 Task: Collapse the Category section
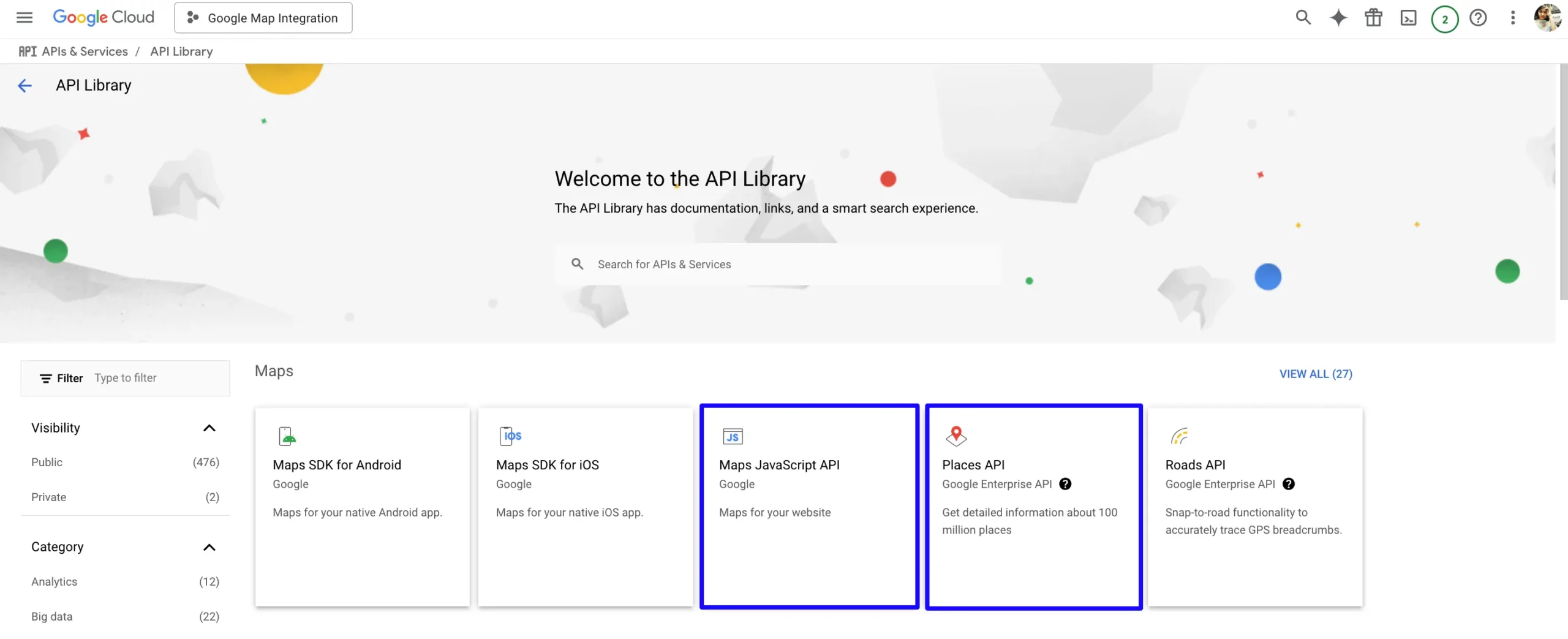[209, 547]
